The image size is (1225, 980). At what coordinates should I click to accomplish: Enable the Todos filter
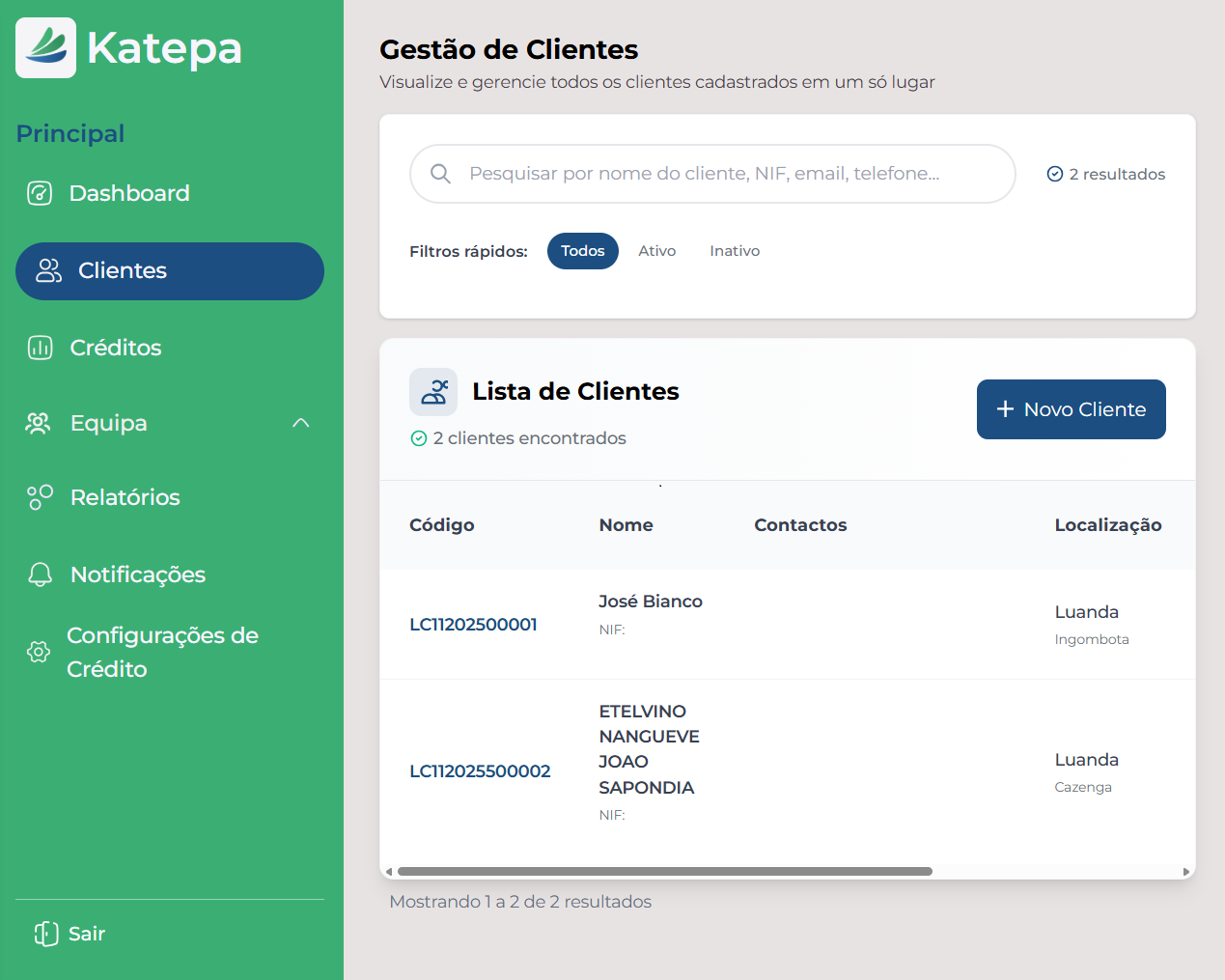tap(582, 250)
